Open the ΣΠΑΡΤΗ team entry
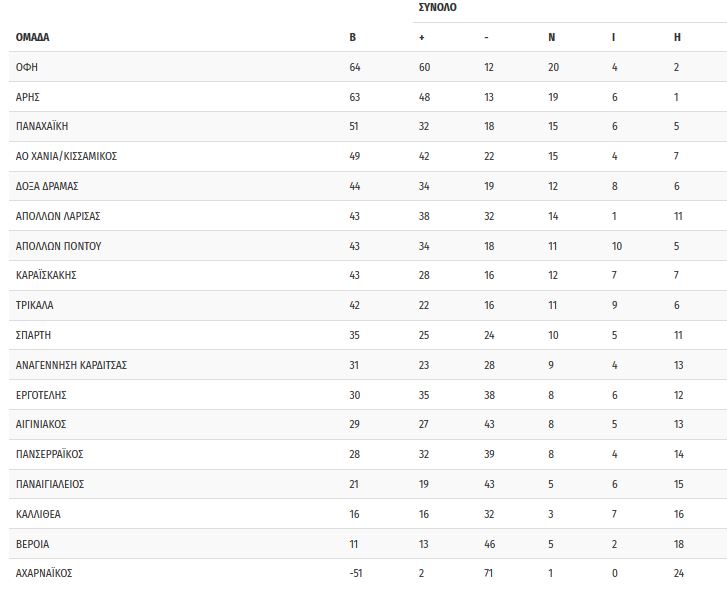 [33, 335]
